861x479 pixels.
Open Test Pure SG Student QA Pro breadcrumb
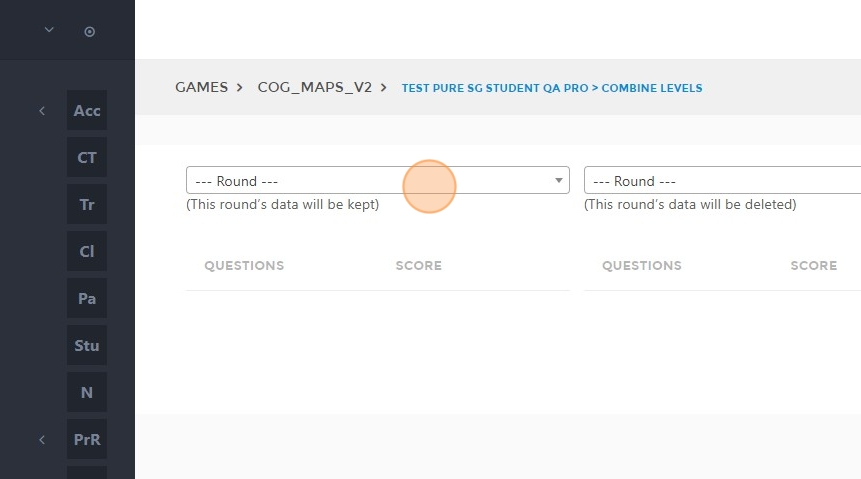(x=495, y=88)
